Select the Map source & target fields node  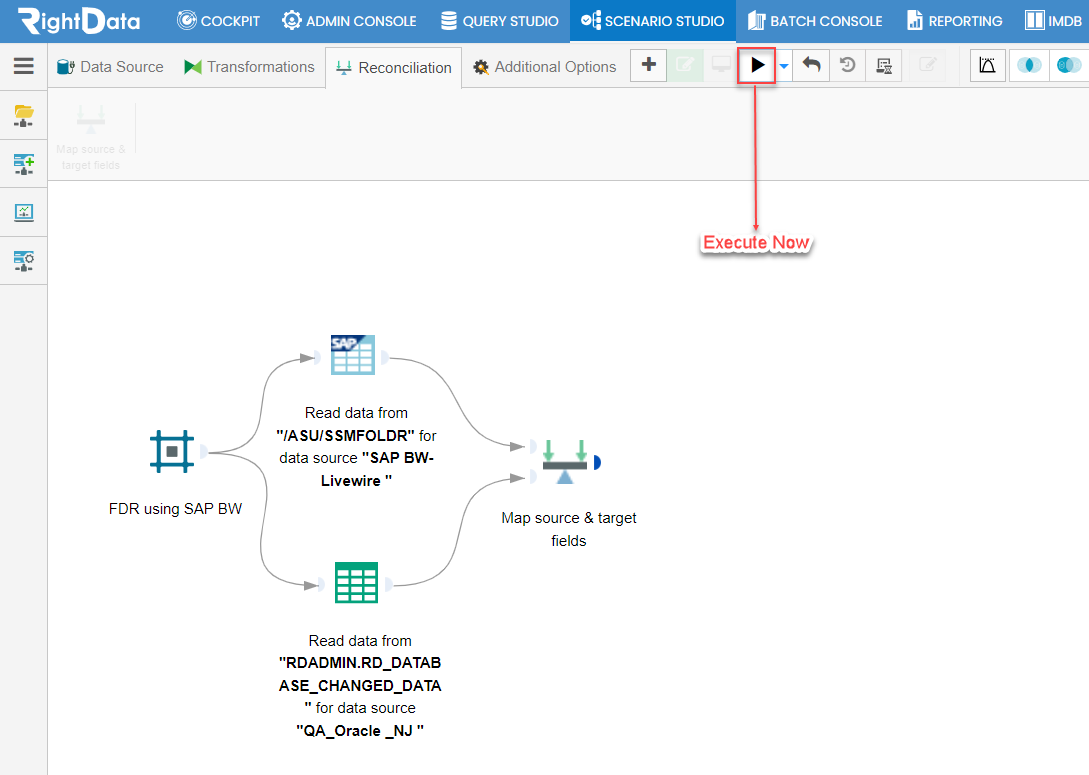click(x=567, y=461)
